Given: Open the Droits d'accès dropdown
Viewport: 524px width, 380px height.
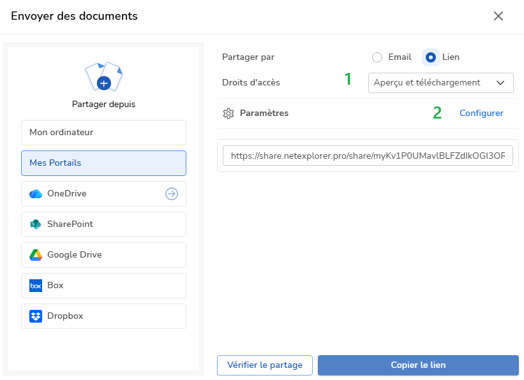Looking at the screenshot, I should (x=441, y=83).
